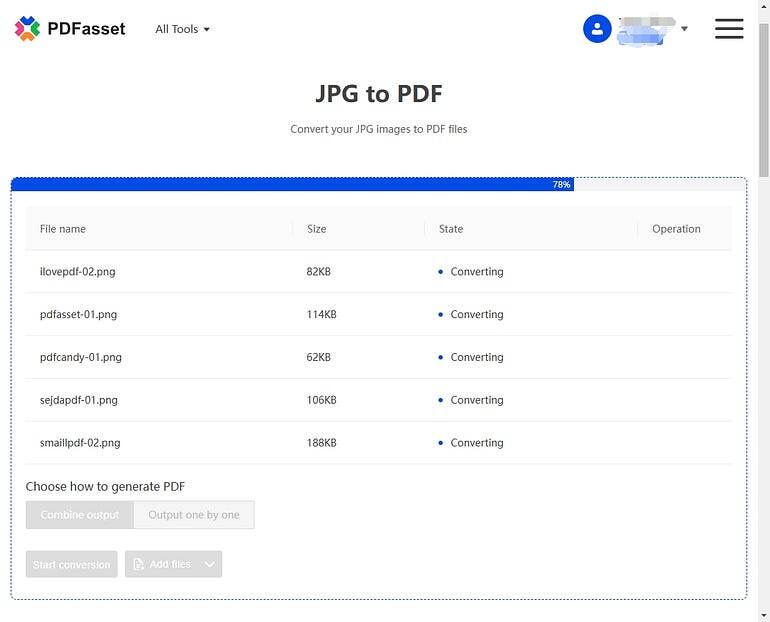Select the pdfasset-01.png file name
Screen dimensions: 770x622
pos(79,314)
